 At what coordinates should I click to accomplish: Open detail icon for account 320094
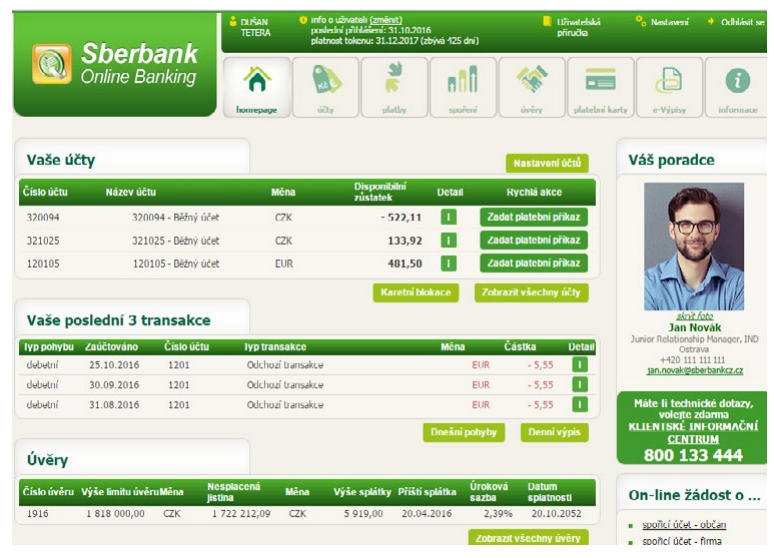tap(448, 217)
